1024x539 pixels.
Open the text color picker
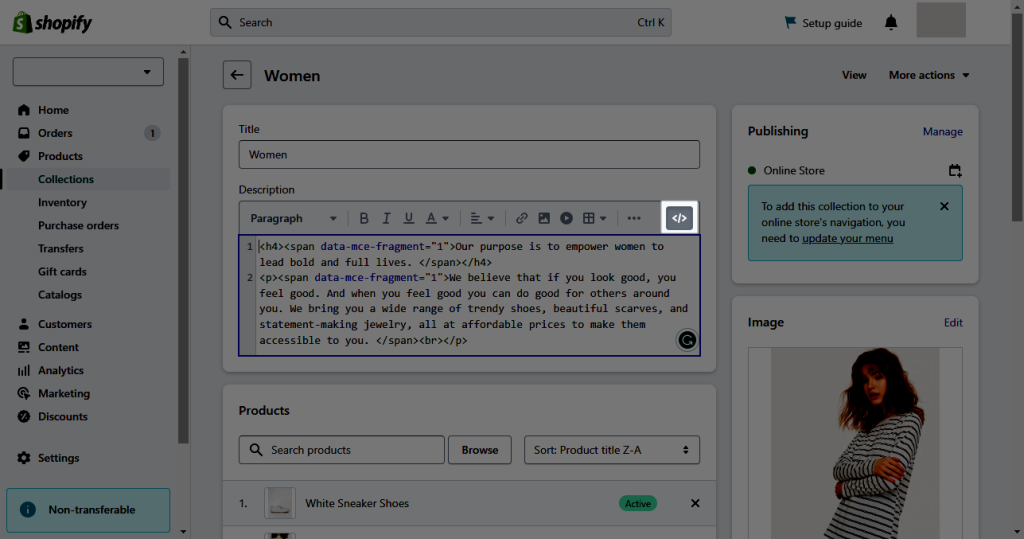tap(437, 218)
